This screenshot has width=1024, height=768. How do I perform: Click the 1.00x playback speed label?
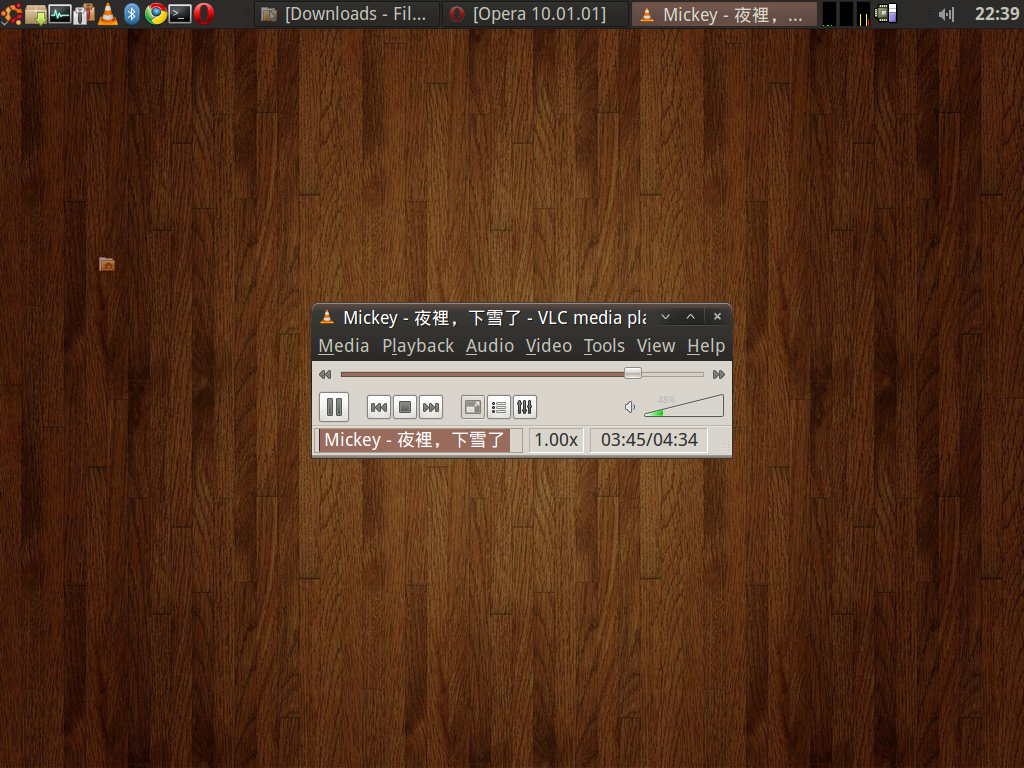coord(556,440)
